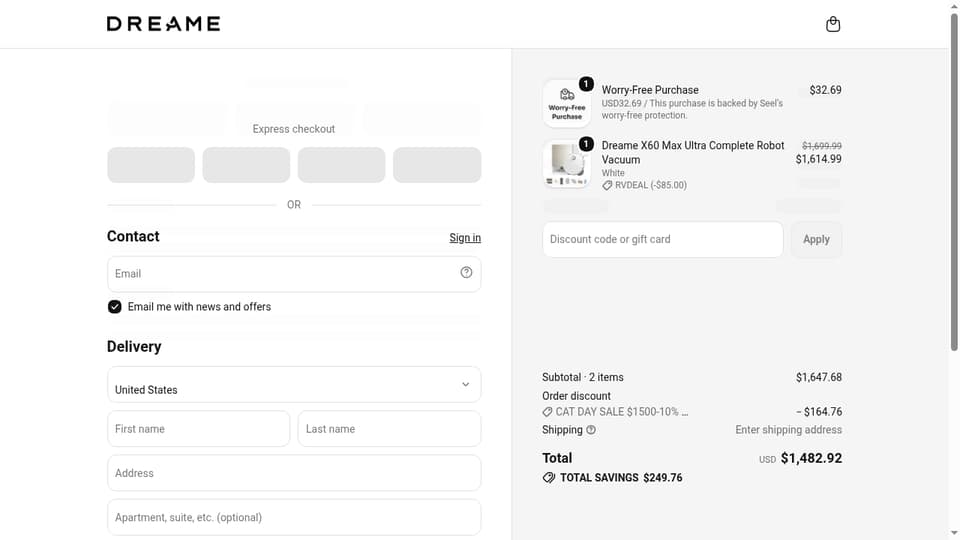Click the Dreame X60 Max Ultra product title
The width and height of the screenshot is (960, 540).
point(692,152)
